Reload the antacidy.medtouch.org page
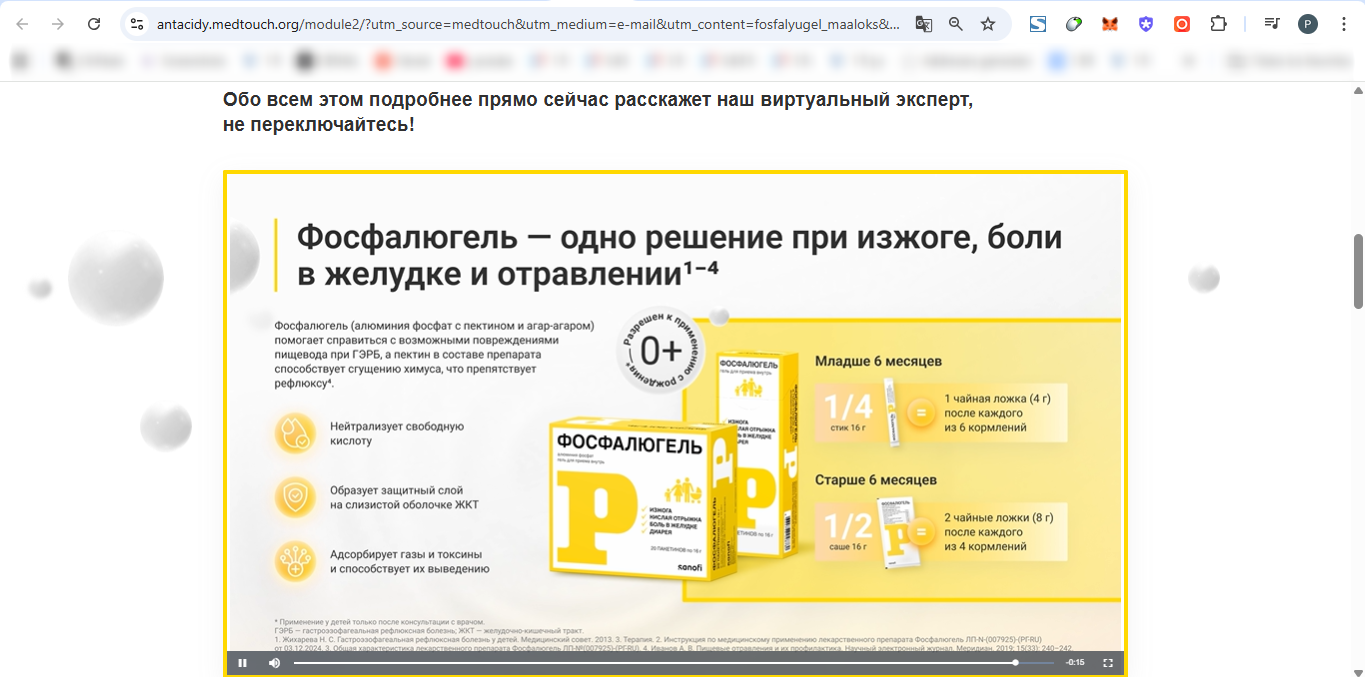Screen dimensions: 1365x677 [x=94, y=24]
